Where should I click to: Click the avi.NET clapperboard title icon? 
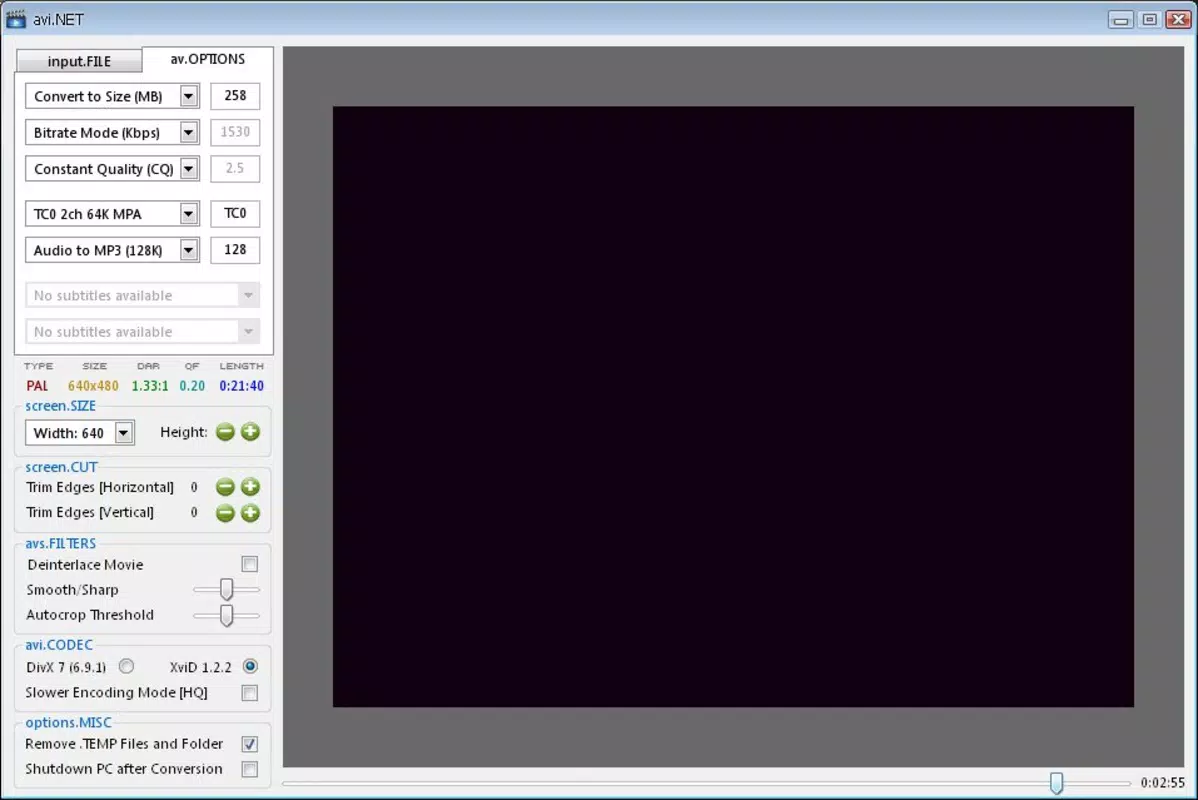pyautogui.click(x=15, y=19)
